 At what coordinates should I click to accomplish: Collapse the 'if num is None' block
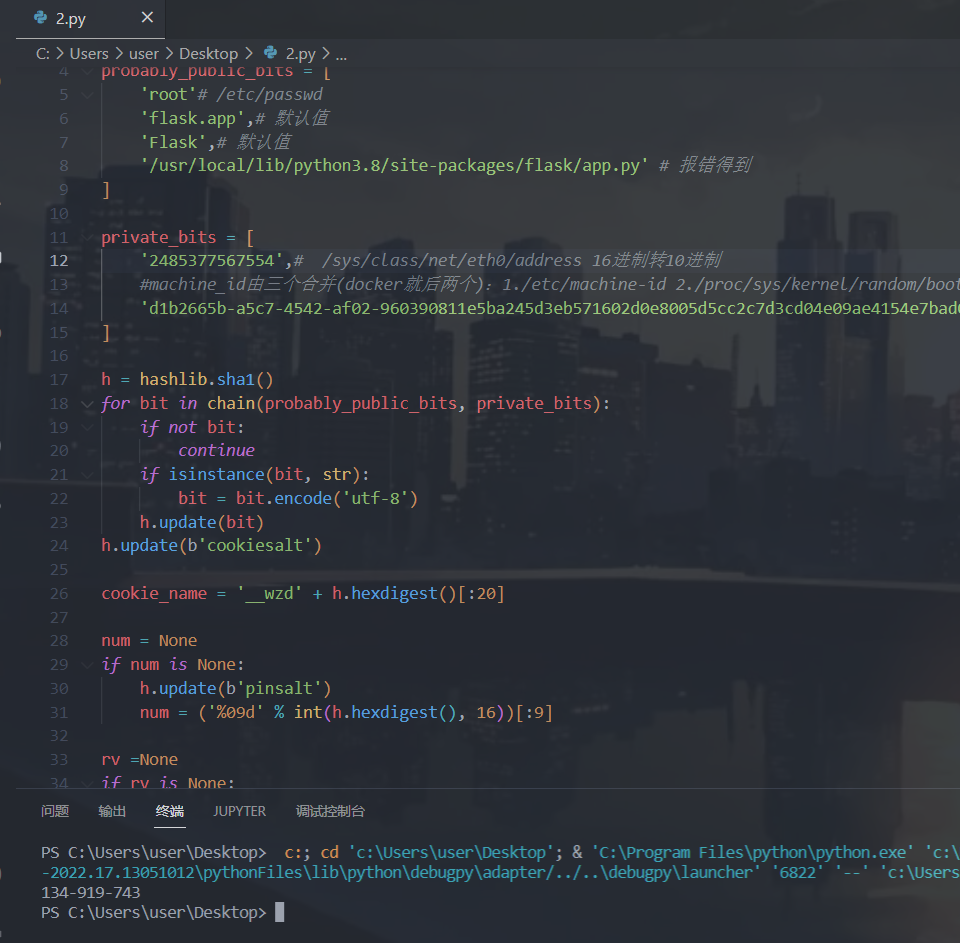tap(88, 664)
